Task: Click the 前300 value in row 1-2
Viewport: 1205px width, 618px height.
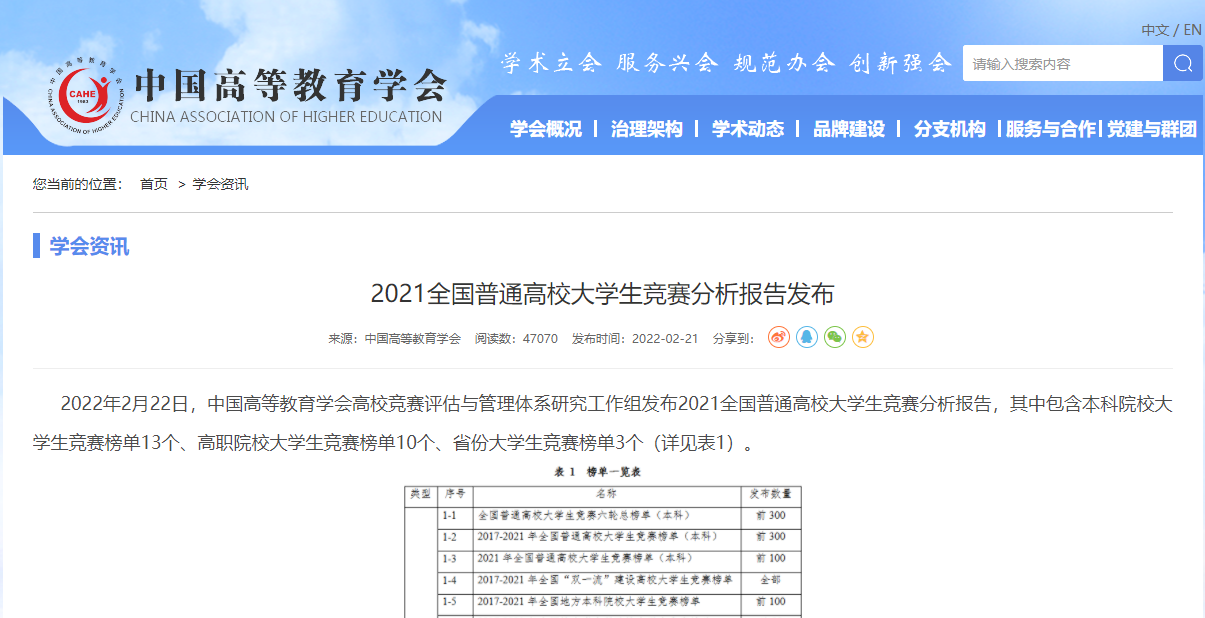Action: point(771,537)
